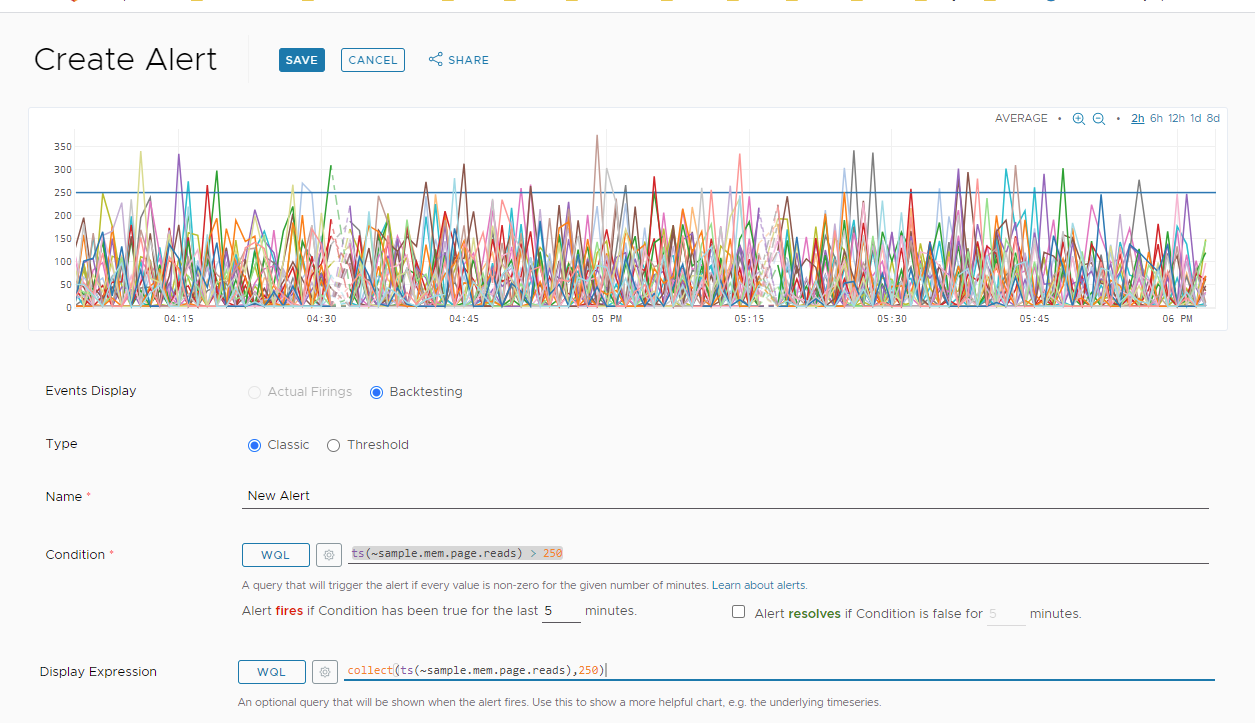Image resolution: width=1255 pixels, height=723 pixels.
Task: Open Condition query settings gear icon
Action: [x=328, y=554]
